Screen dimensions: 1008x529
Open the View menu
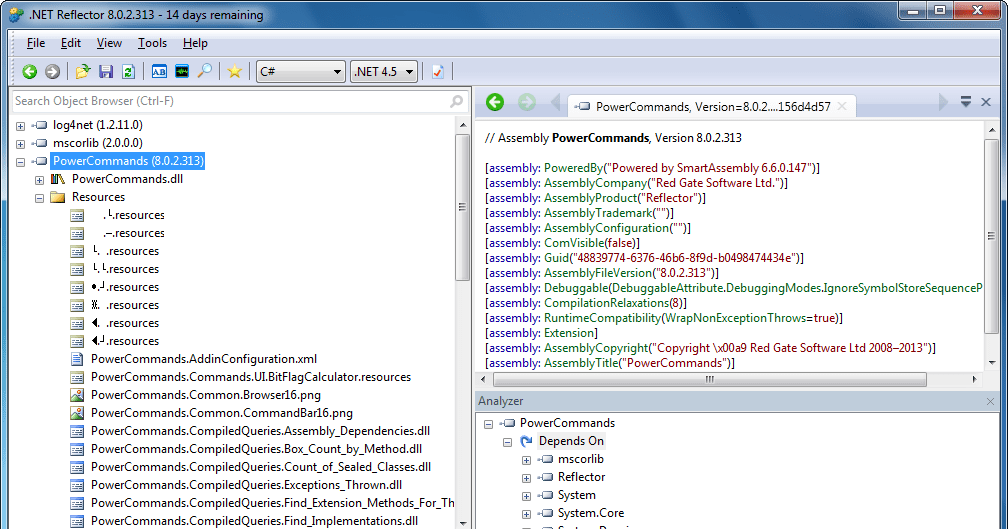click(x=109, y=43)
